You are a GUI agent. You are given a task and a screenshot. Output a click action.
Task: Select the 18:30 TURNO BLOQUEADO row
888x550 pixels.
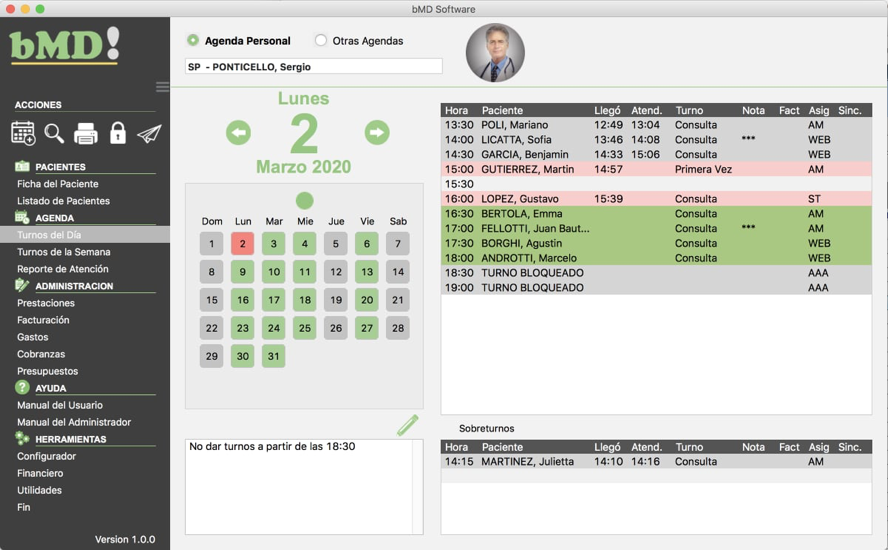656,272
